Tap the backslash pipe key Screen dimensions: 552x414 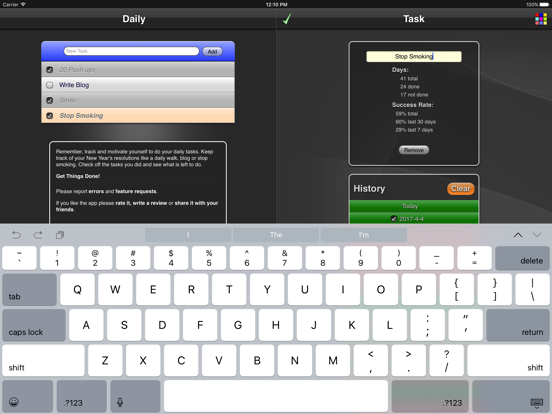(x=532, y=290)
